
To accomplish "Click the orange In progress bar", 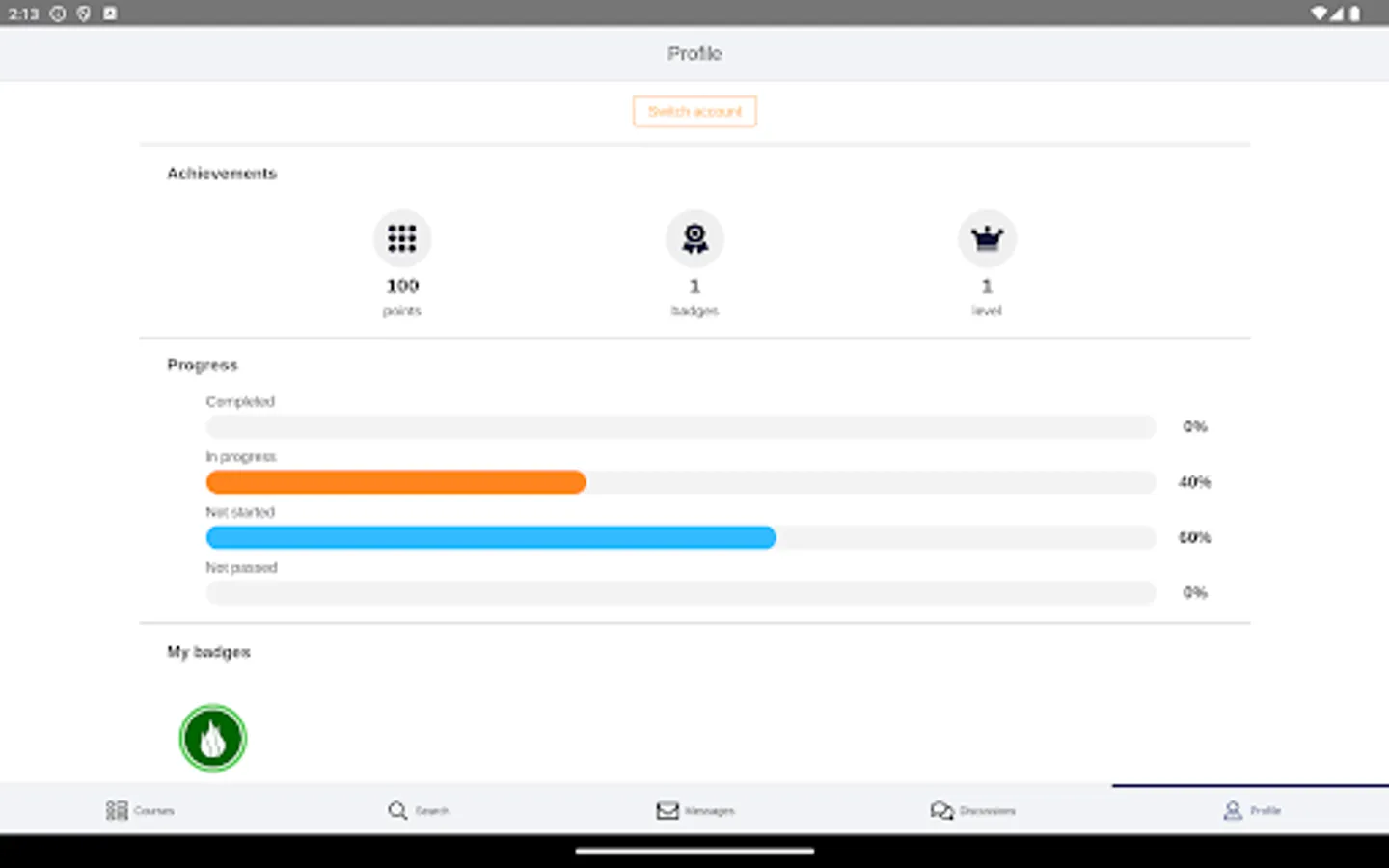I will click(396, 482).
